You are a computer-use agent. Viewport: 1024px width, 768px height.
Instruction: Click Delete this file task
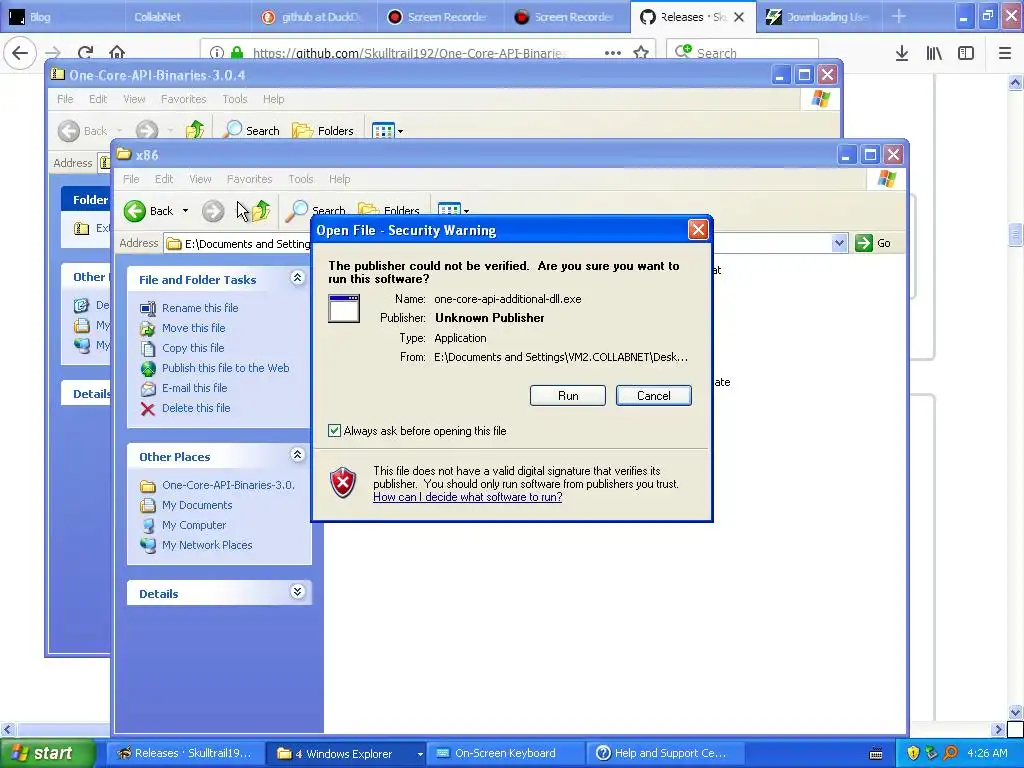click(x=196, y=408)
